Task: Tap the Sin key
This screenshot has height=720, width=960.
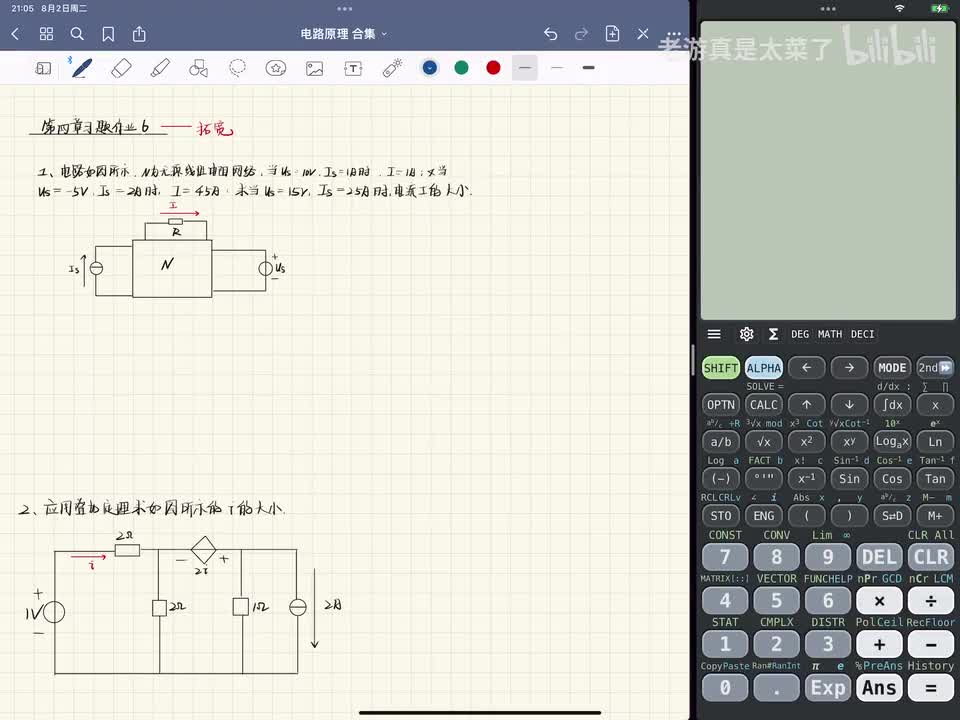Action: tap(849, 479)
